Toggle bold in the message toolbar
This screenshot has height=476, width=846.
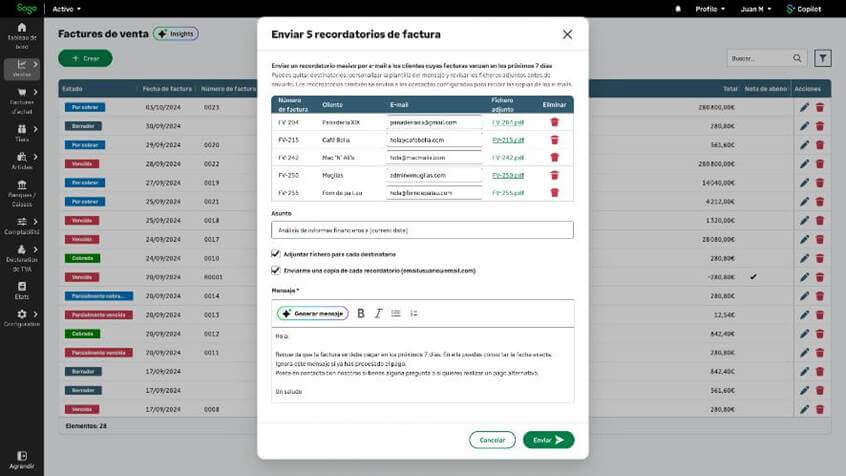point(361,313)
